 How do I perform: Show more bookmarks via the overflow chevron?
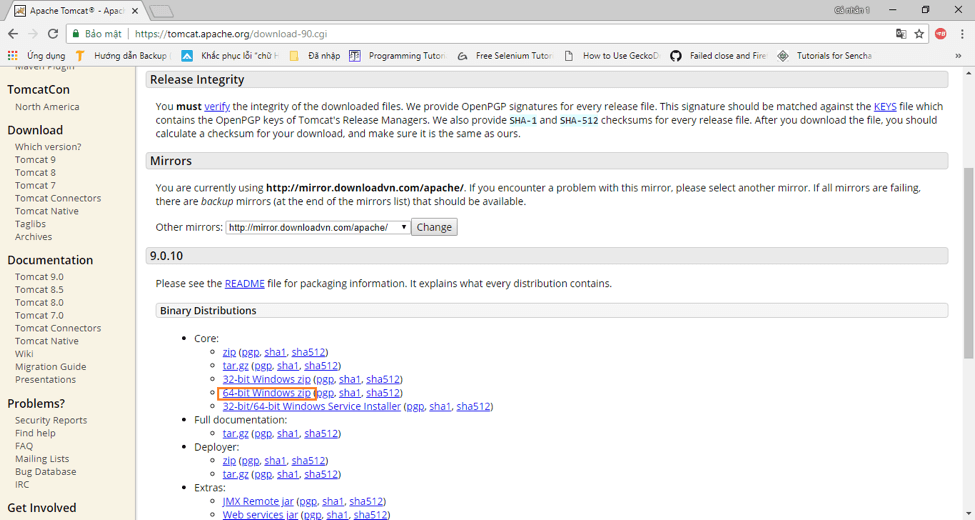coord(958,55)
